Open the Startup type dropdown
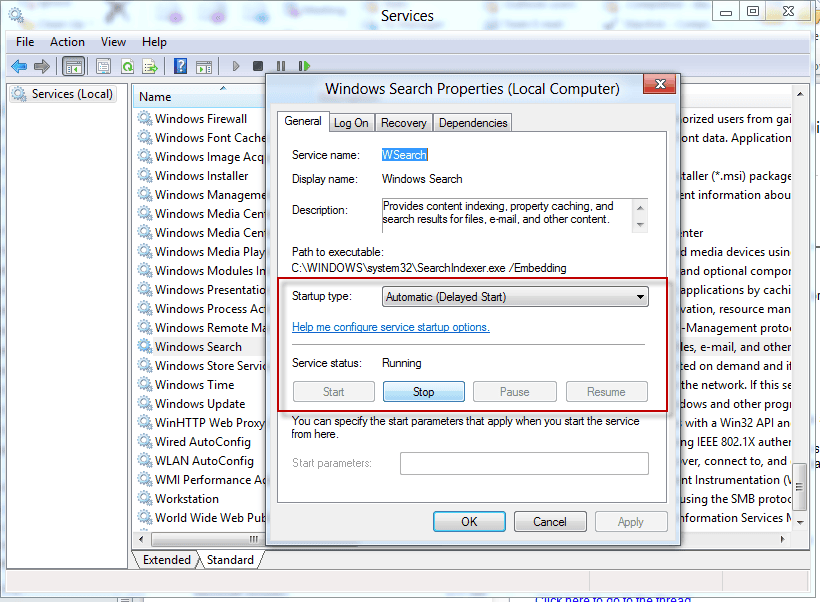The height and width of the screenshot is (602, 820). 515,297
